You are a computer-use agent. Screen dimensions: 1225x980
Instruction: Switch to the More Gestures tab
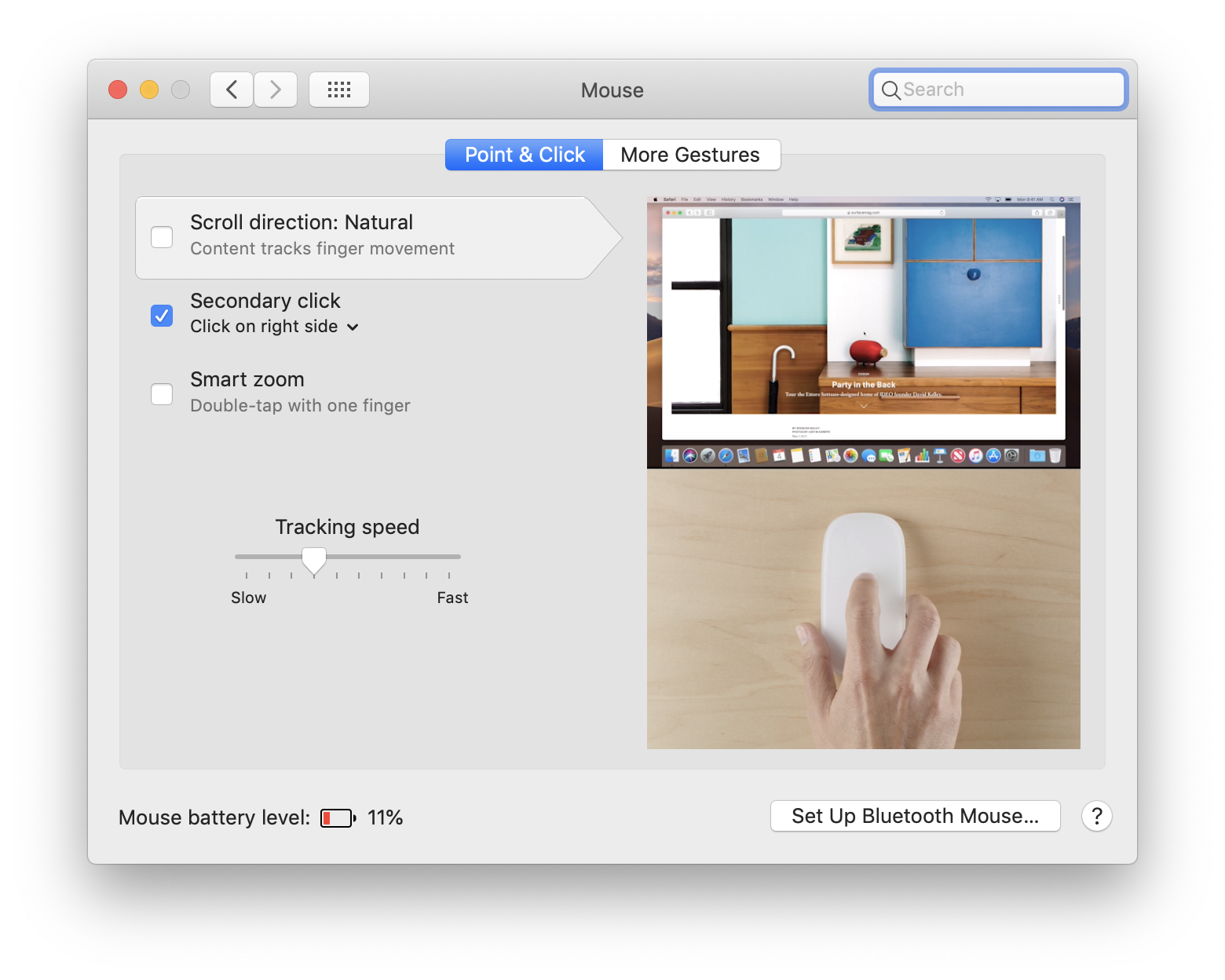(690, 155)
